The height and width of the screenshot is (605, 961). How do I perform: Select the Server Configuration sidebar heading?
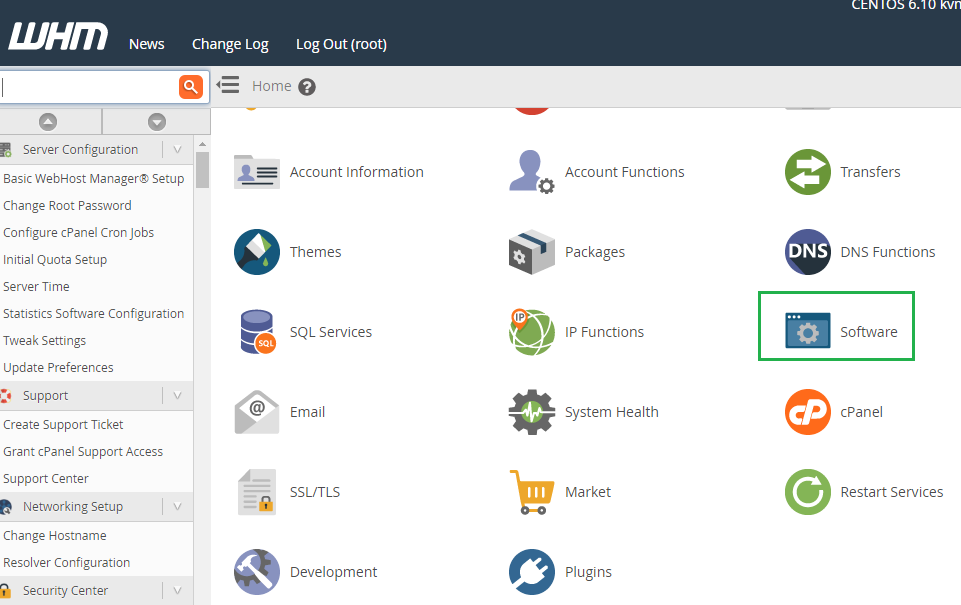coord(80,150)
